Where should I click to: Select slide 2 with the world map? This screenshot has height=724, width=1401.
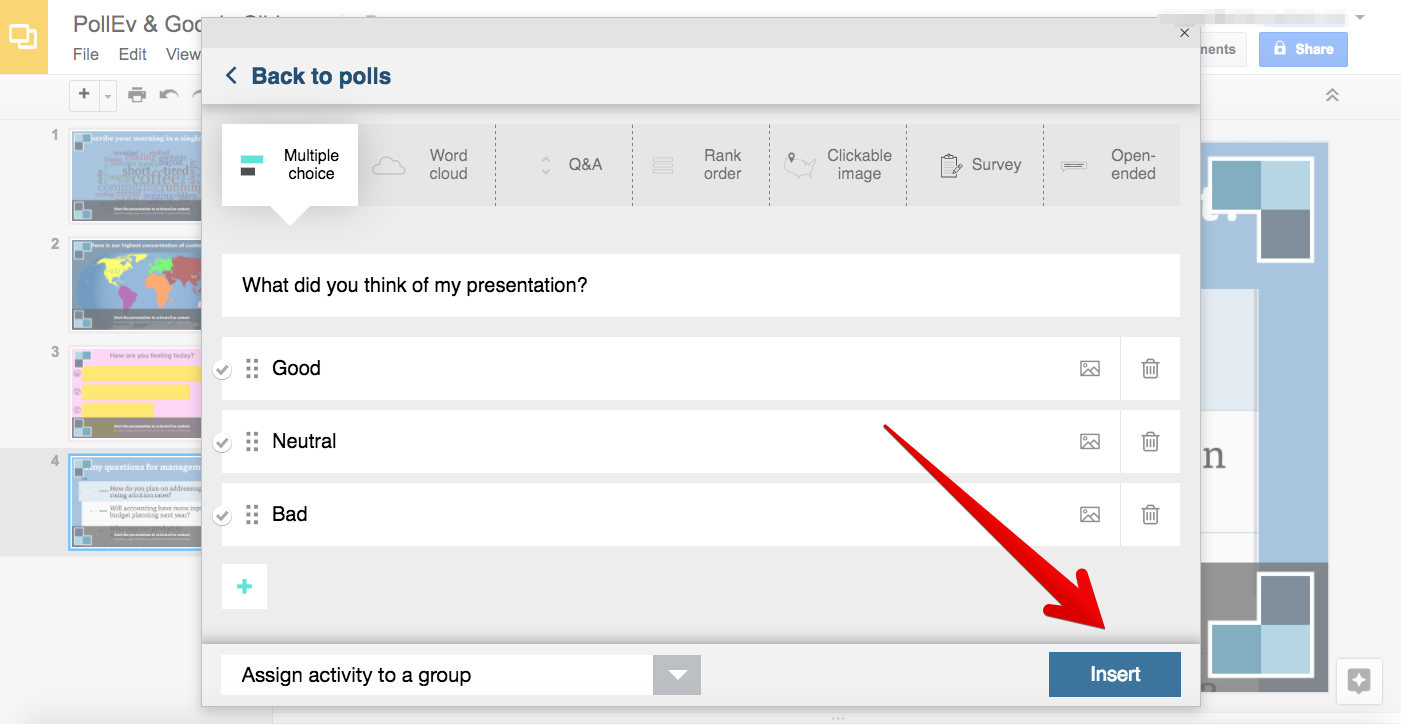[x=136, y=285]
